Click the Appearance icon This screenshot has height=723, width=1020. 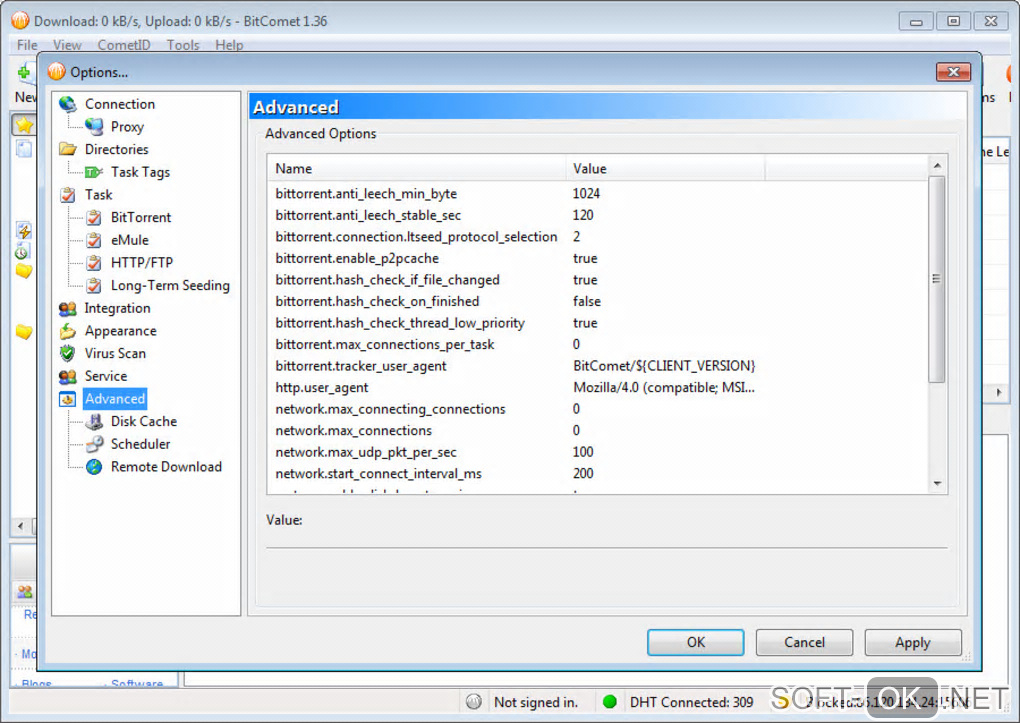coord(68,331)
